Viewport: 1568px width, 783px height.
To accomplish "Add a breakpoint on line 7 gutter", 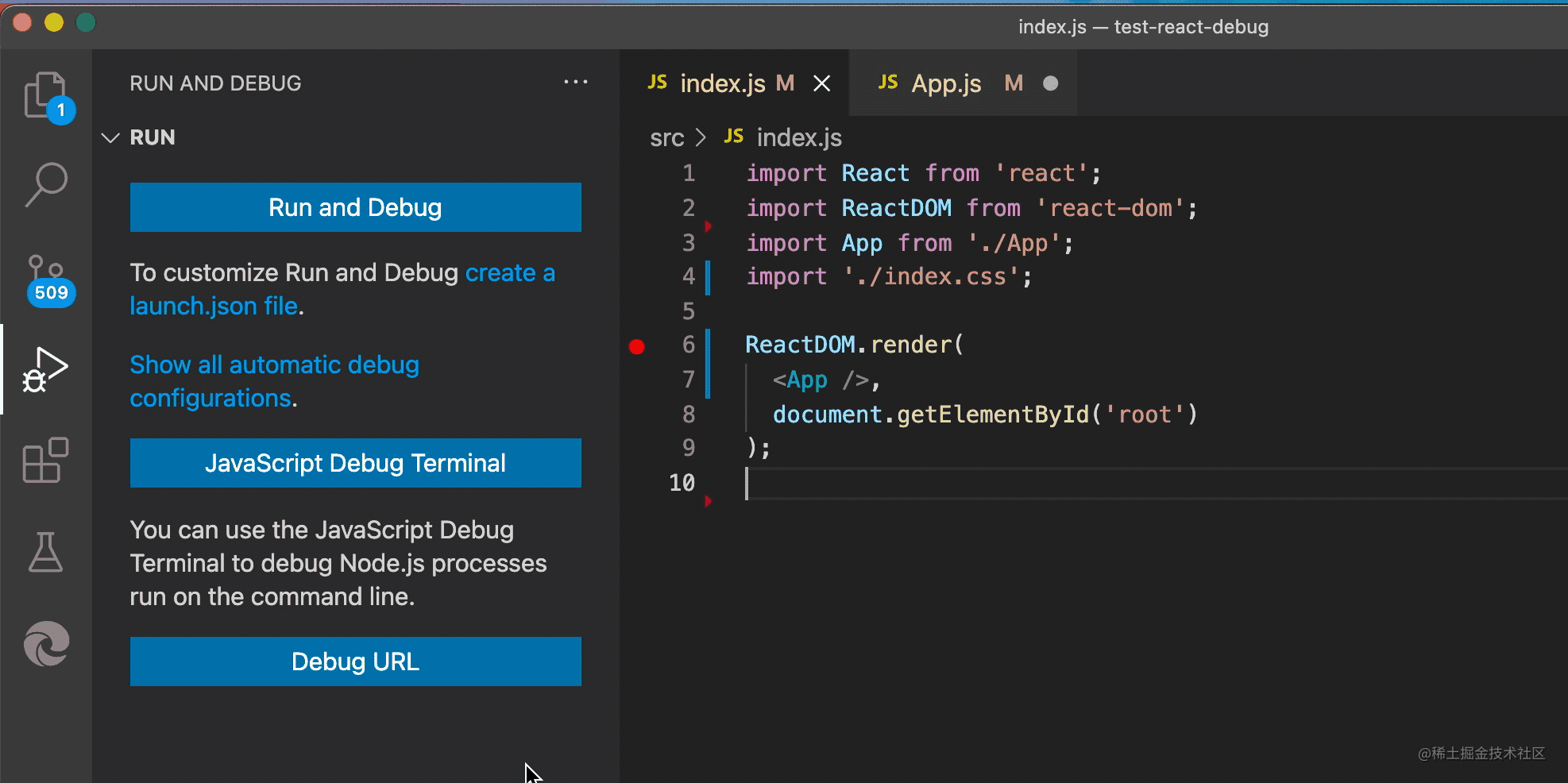I will [x=636, y=380].
